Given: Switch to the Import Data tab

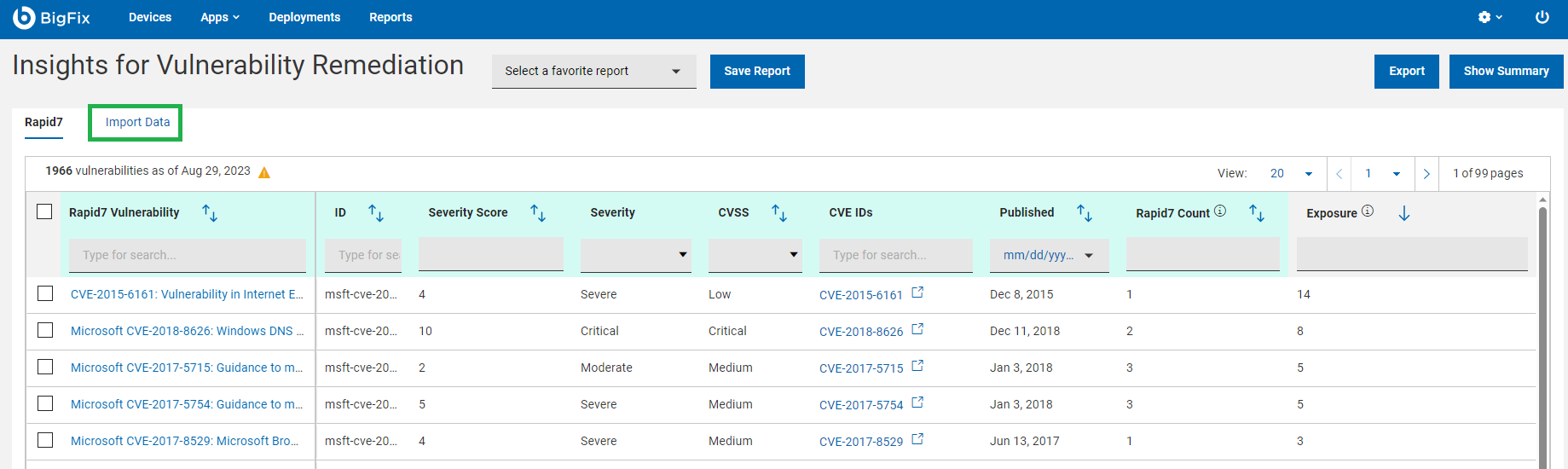Looking at the screenshot, I should (x=137, y=123).
